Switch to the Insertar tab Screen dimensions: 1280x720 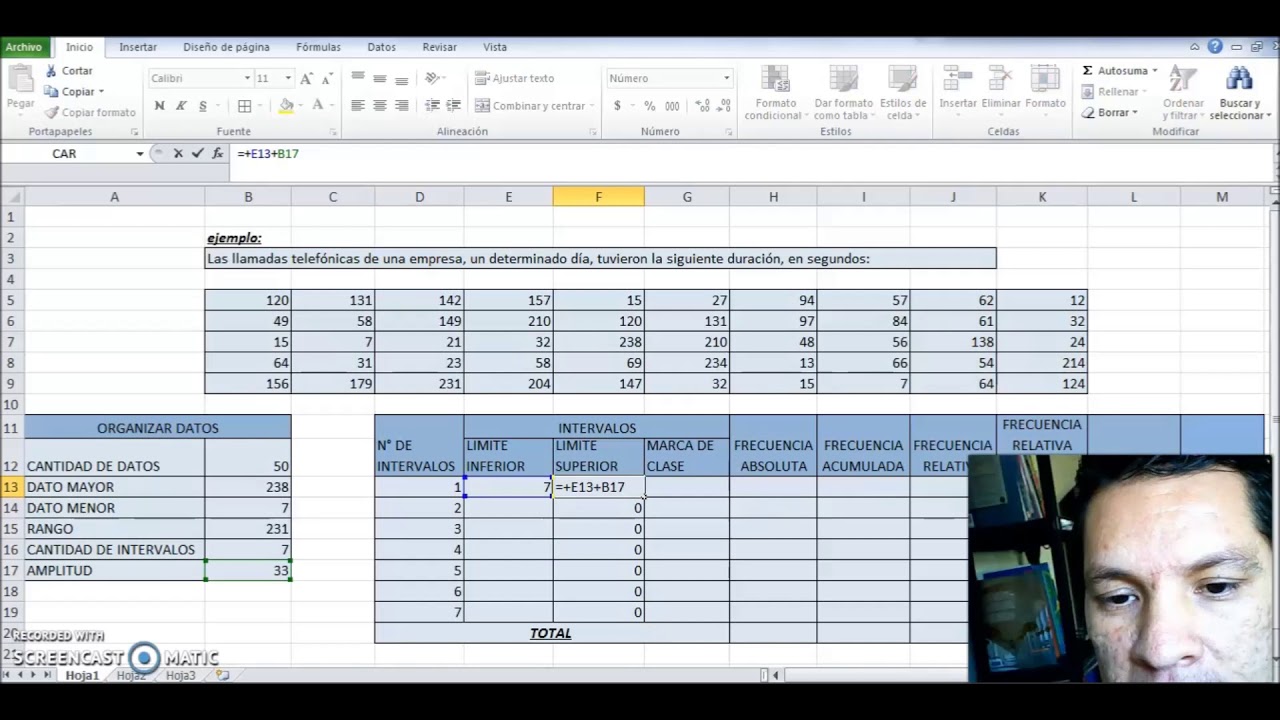pos(138,47)
